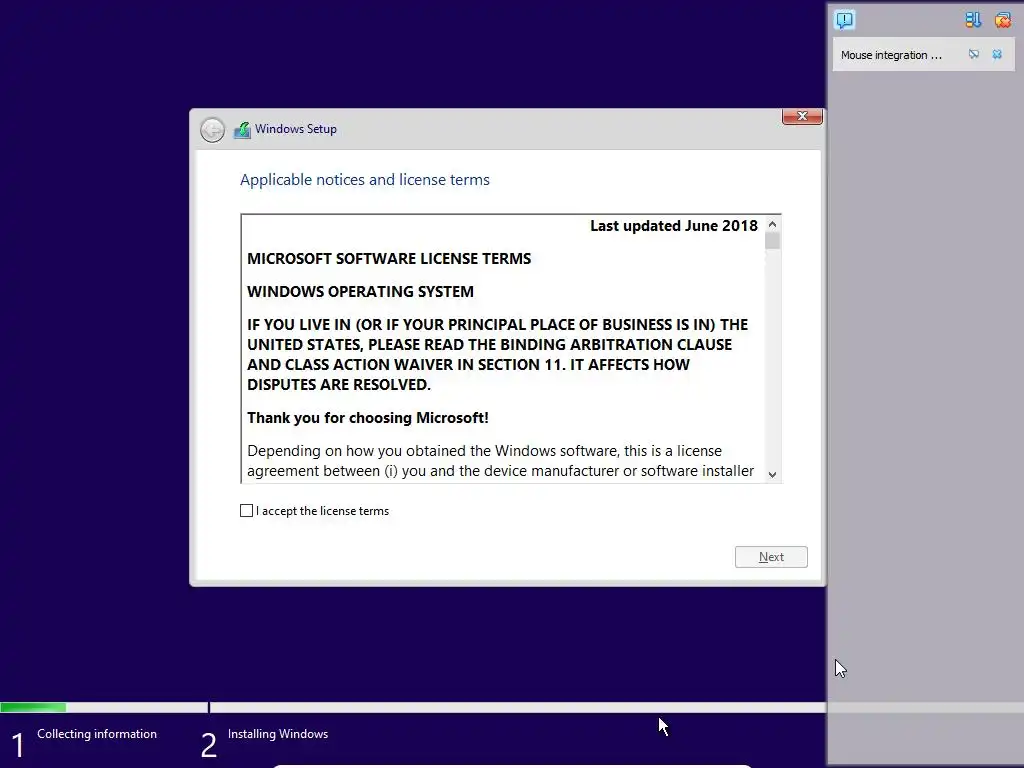Go back using the Windows Setup back arrow

(x=212, y=130)
